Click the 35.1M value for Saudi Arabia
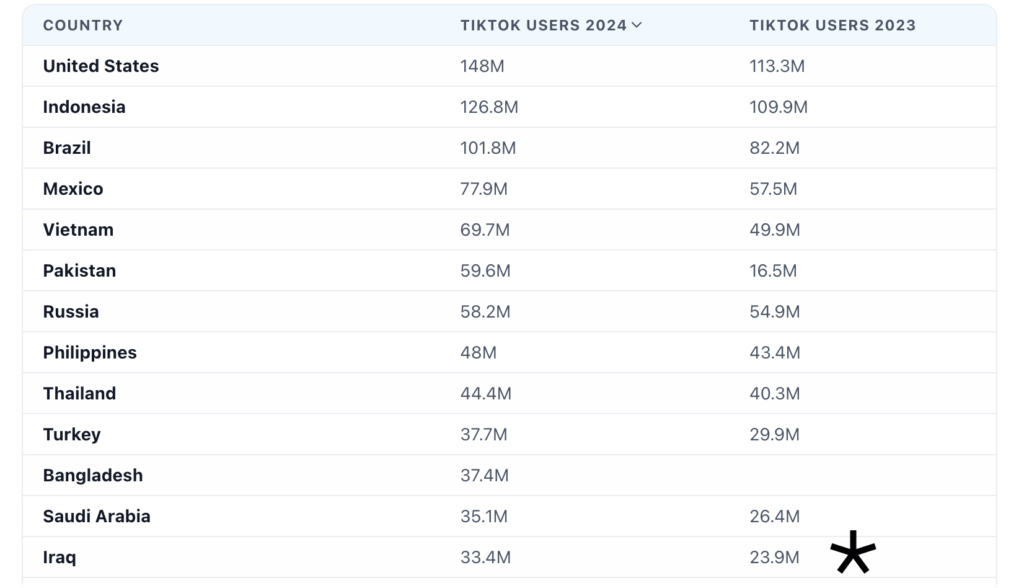 (484, 516)
